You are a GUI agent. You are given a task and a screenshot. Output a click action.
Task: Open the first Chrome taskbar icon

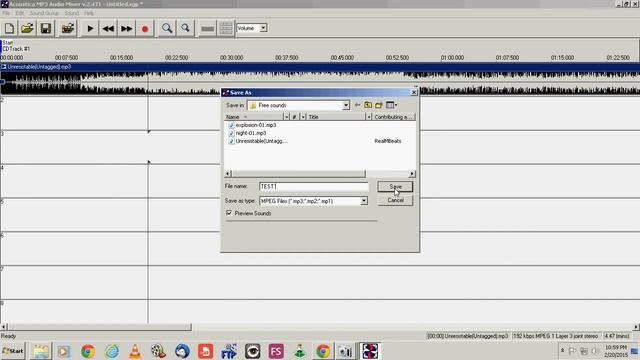(x=88, y=351)
